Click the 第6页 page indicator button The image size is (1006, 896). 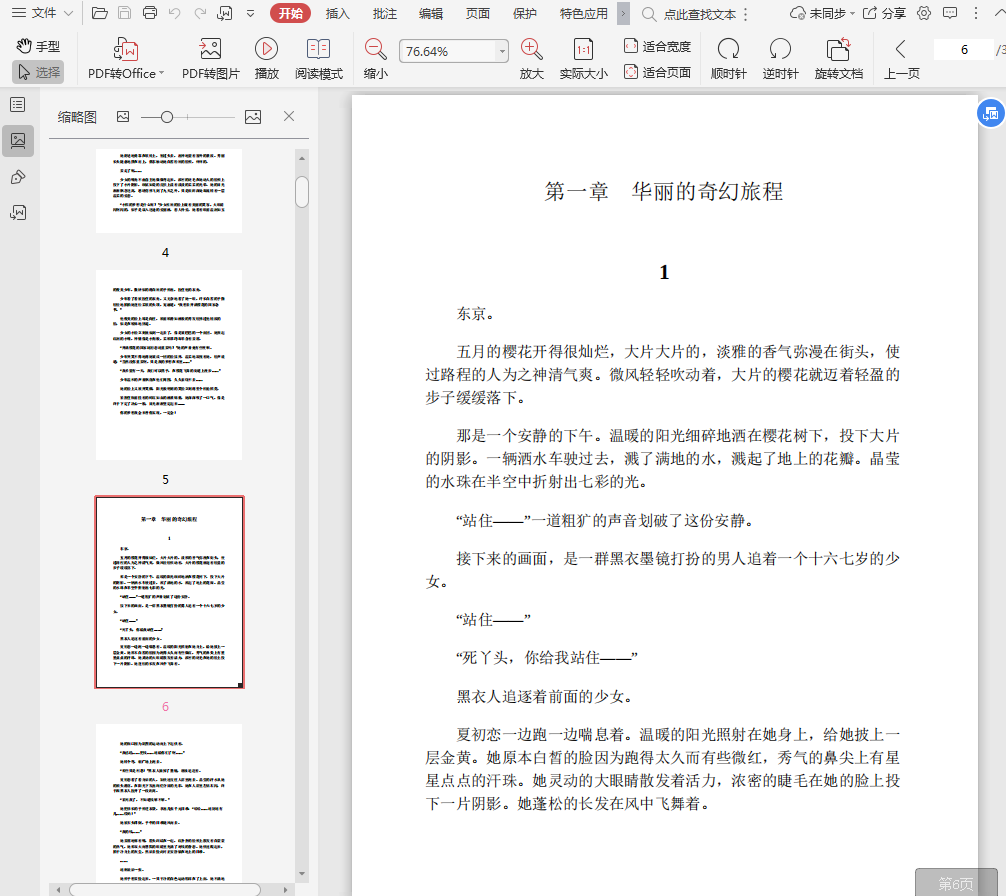pyautogui.click(x=955, y=883)
